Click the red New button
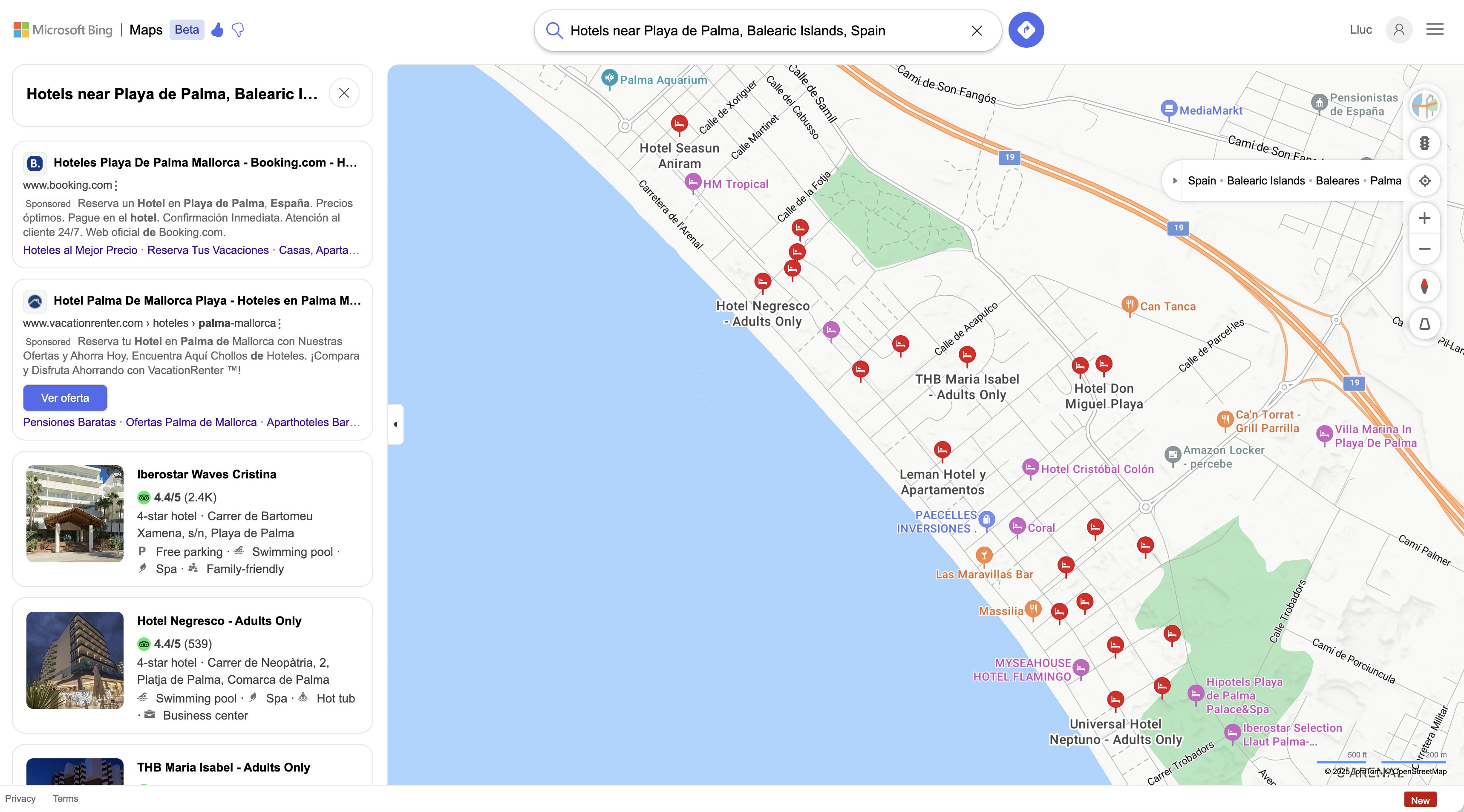The image size is (1464, 812). 1420,800
